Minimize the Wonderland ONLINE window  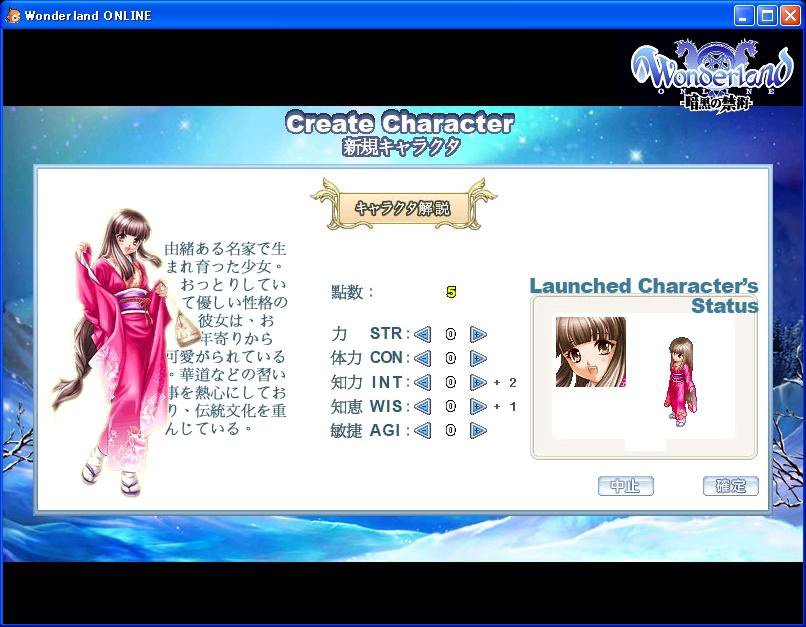[x=743, y=15]
